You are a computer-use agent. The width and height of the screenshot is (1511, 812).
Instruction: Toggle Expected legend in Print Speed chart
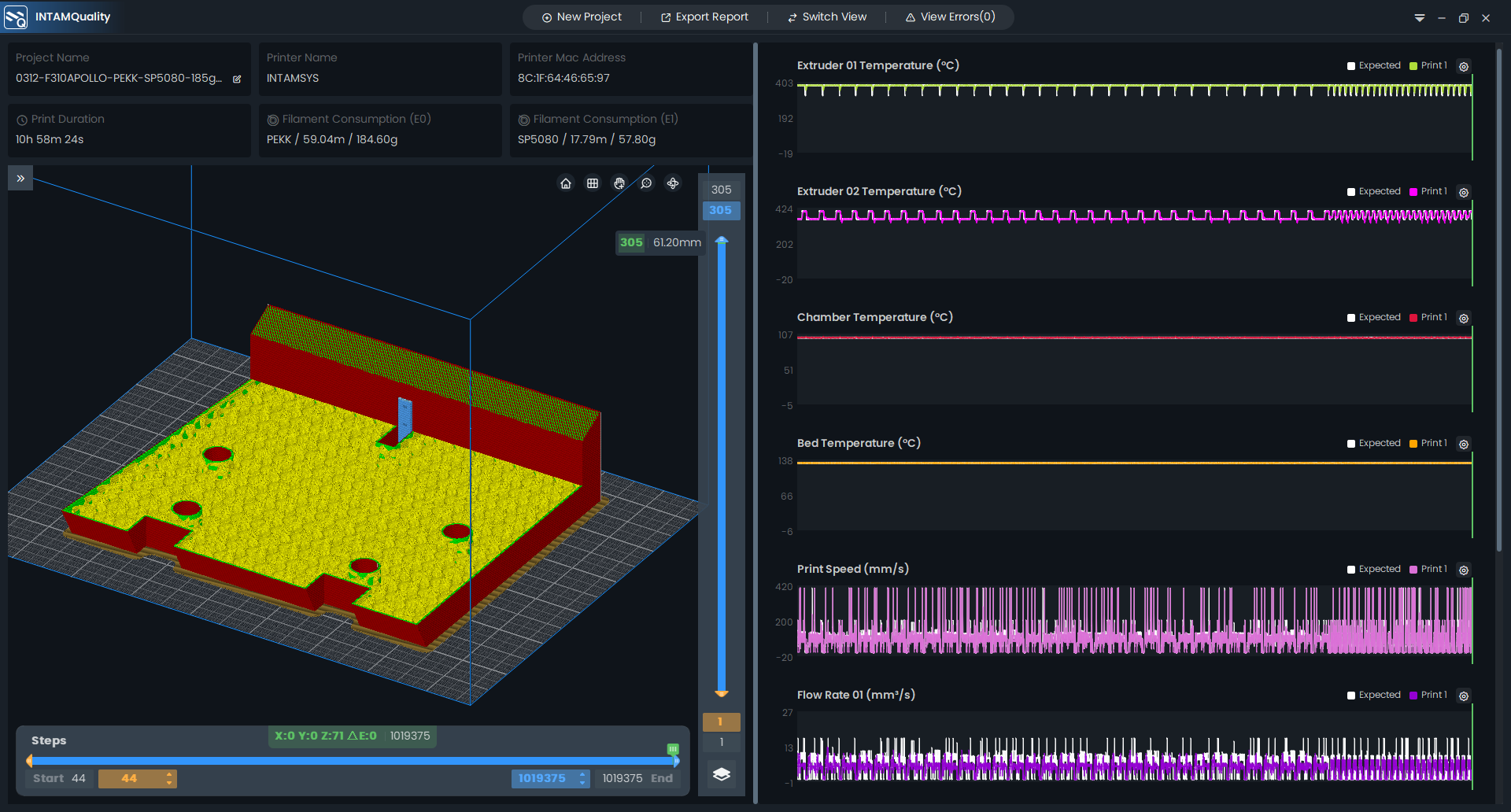tap(1374, 569)
